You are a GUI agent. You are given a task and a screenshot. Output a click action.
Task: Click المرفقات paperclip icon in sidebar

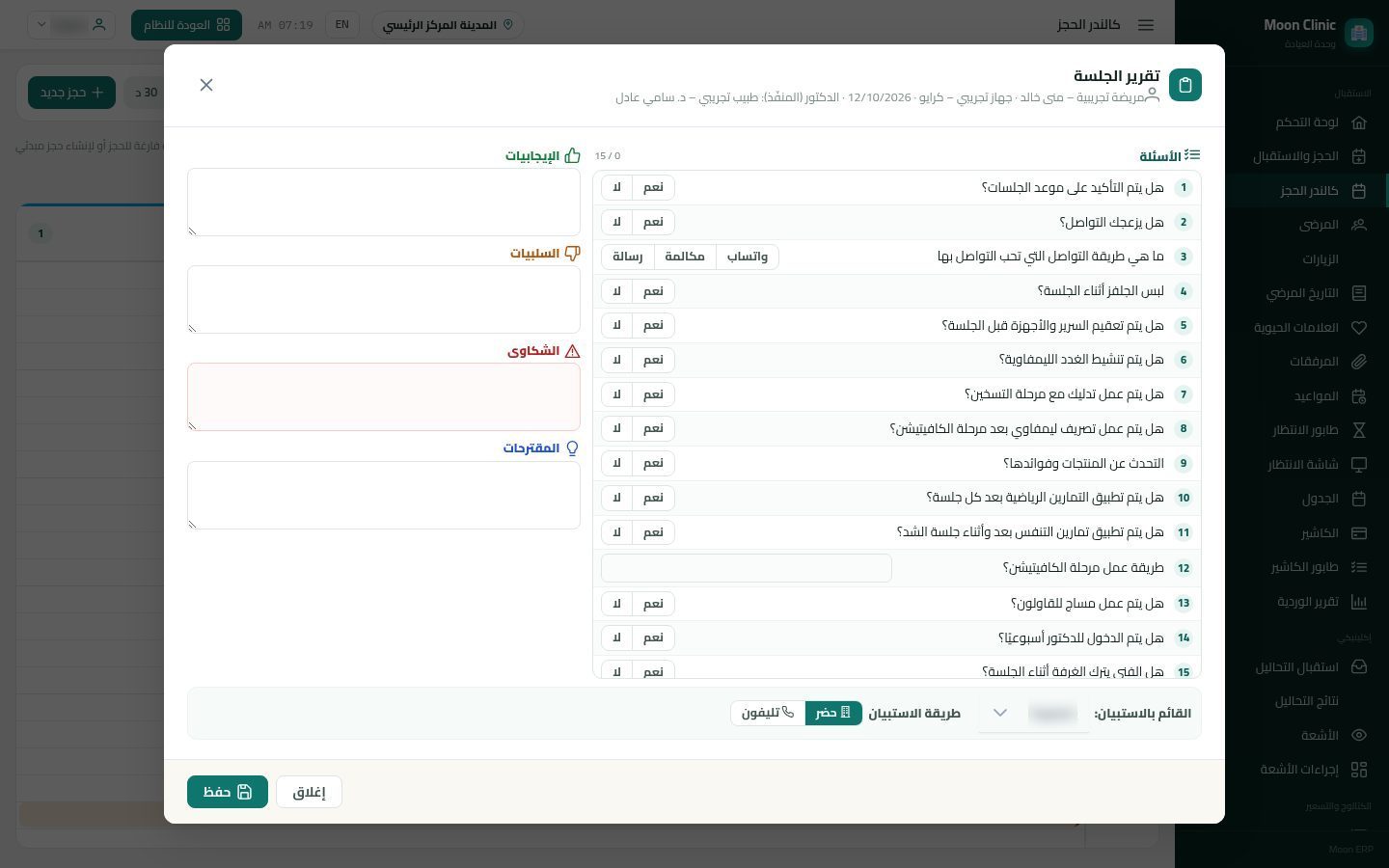tap(1359, 362)
